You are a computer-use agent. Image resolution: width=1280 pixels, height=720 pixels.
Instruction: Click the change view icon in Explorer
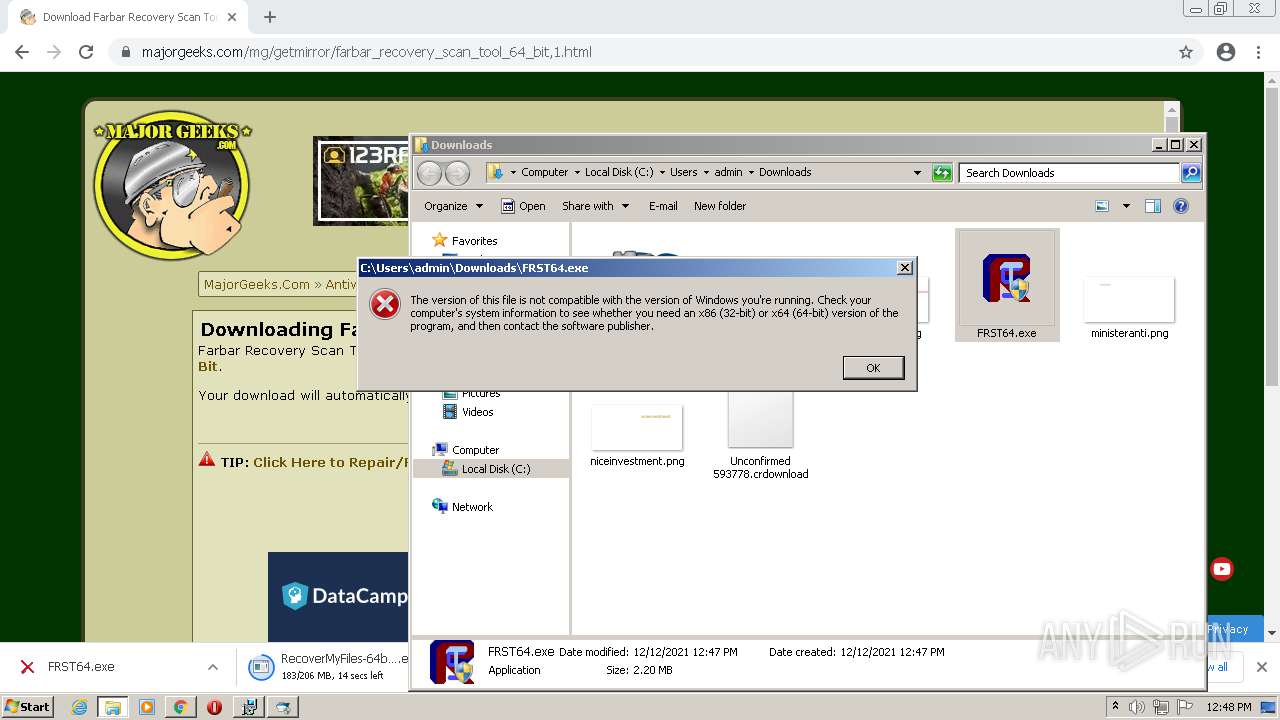point(1102,206)
